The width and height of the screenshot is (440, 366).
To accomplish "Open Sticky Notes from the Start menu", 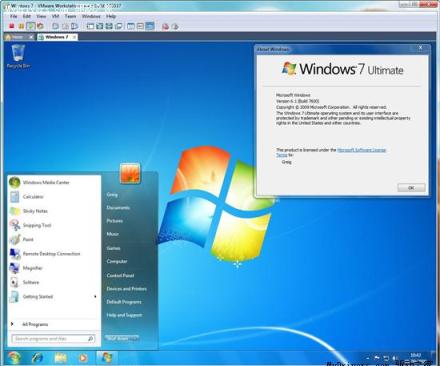I will [x=54, y=211].
